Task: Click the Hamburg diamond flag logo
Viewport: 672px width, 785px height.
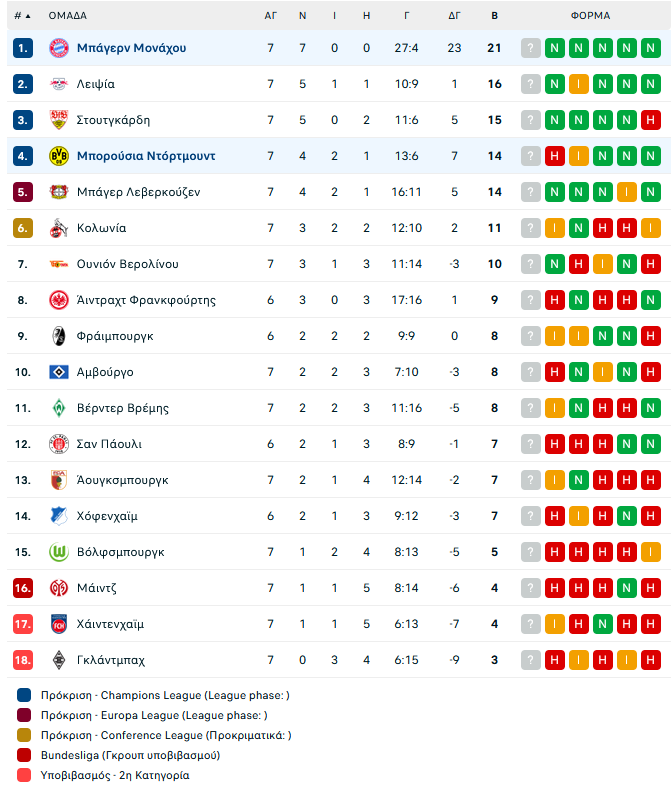Action: click(57, 372)
